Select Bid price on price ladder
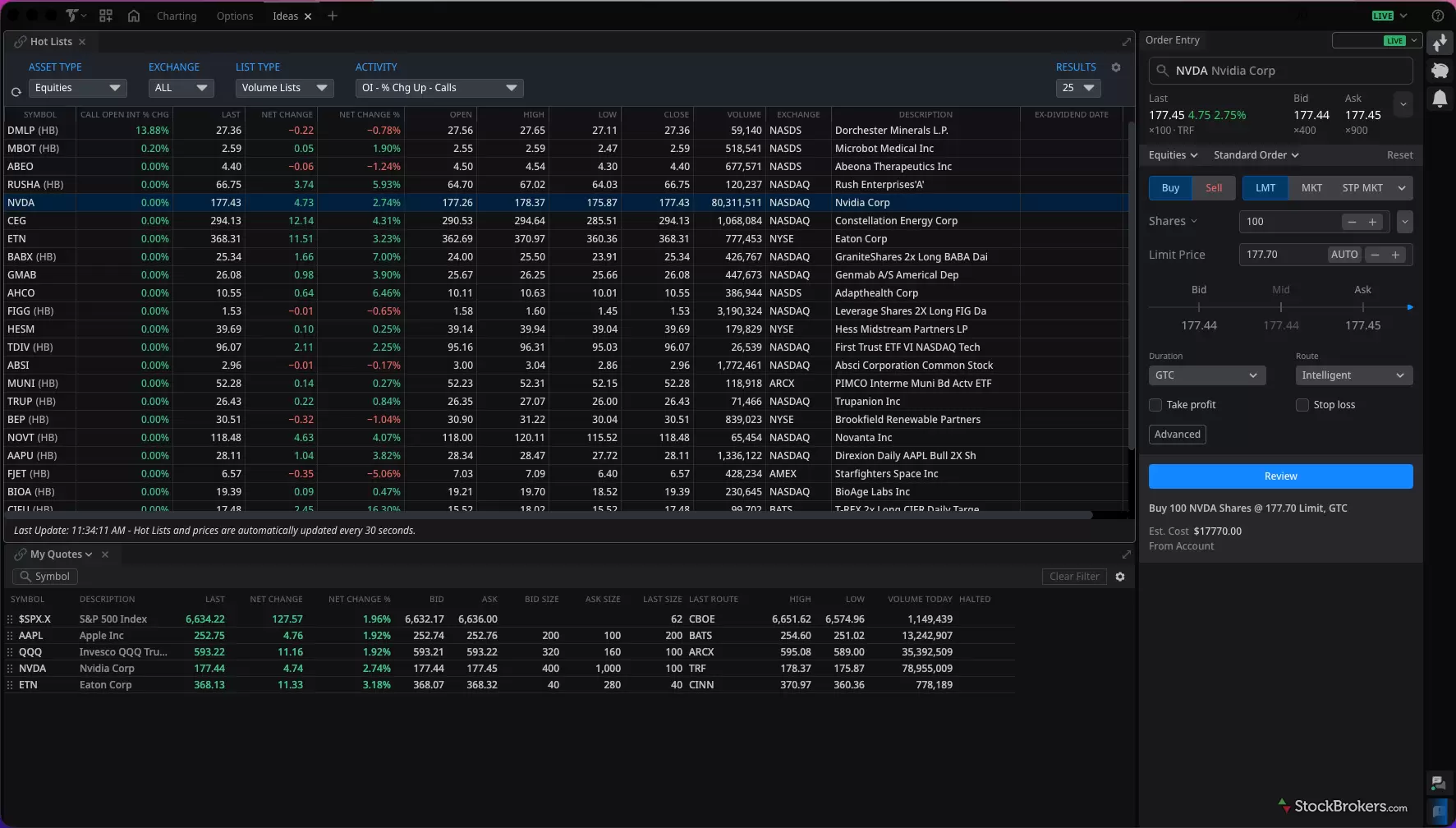 pyautogui.click(x=1199, y=326)
